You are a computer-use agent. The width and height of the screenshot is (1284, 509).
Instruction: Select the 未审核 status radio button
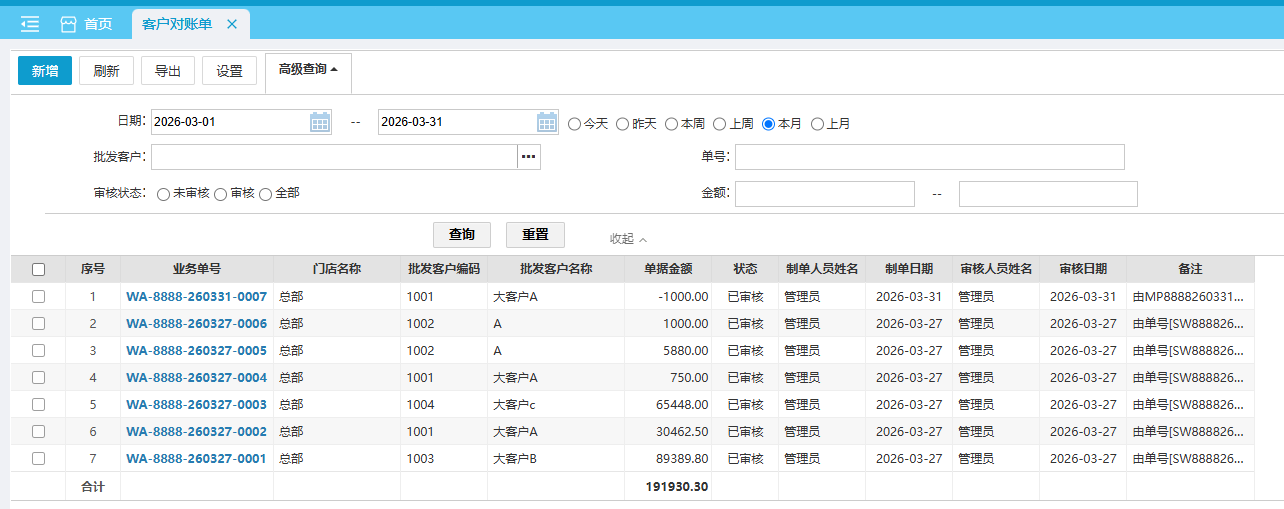click(163, 194)
